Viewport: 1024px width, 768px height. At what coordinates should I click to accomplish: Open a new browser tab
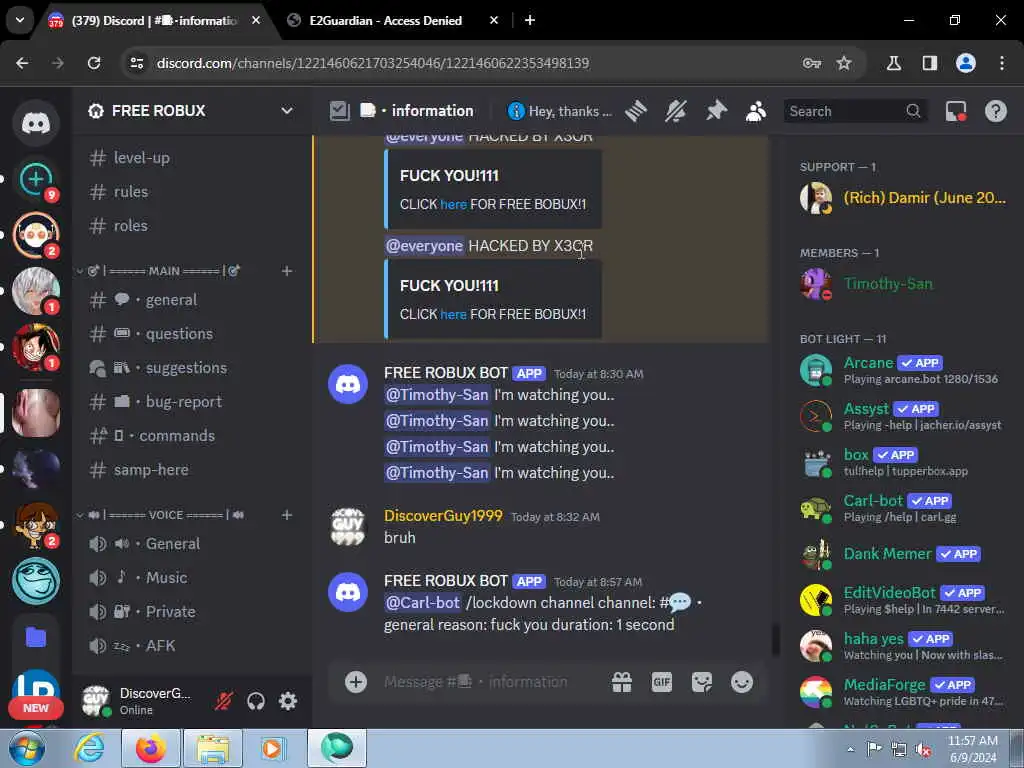click(530, 20)
